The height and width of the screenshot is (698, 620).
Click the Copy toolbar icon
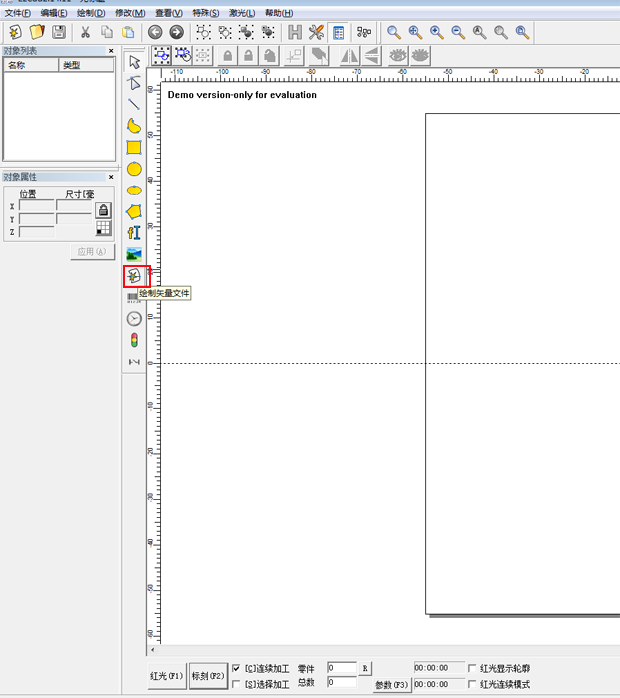point(107,32)
